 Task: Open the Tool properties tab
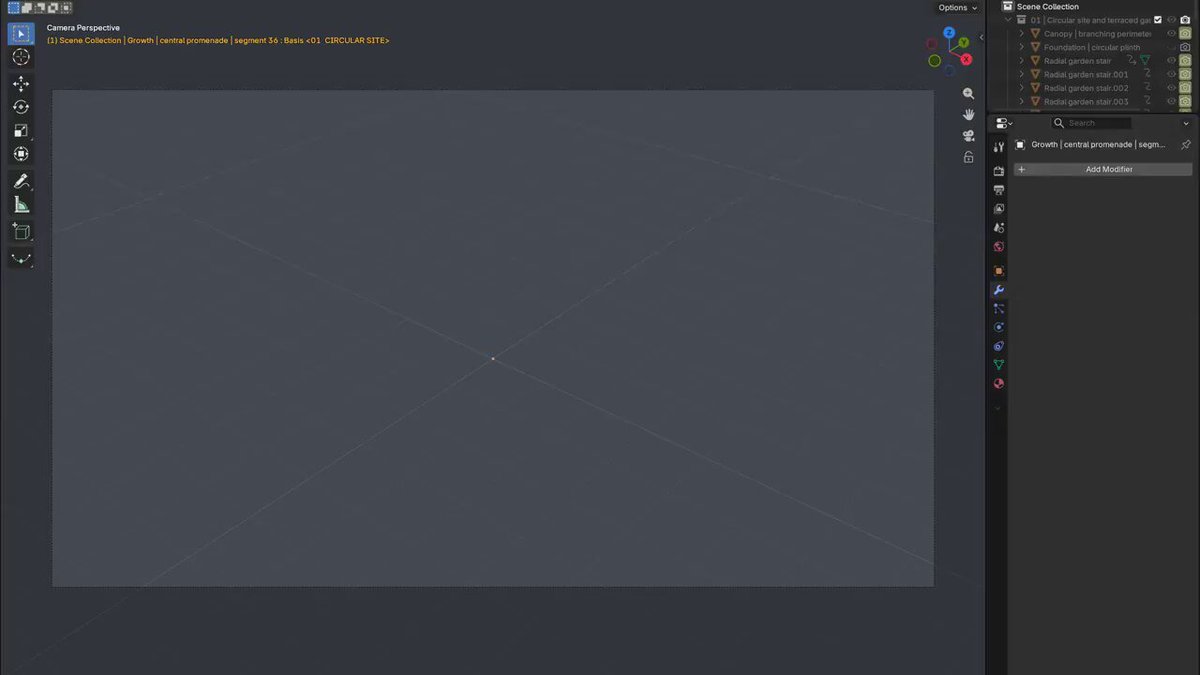coord(998,147)
